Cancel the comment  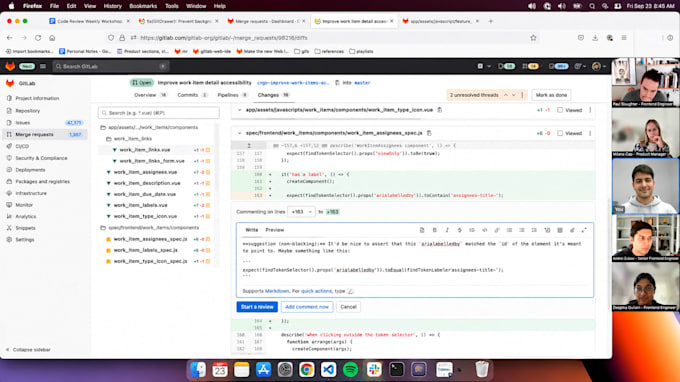[x=348, y=307]
